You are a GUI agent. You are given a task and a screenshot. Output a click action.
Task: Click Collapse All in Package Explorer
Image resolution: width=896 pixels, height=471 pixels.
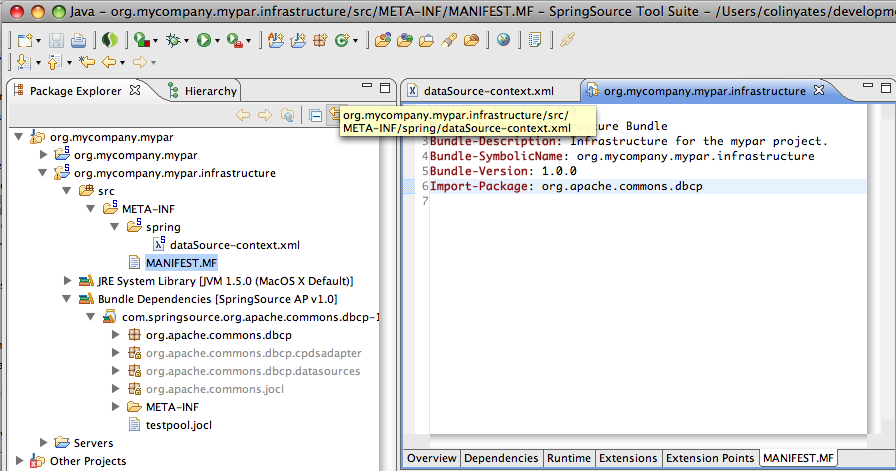tap(315, 115)
